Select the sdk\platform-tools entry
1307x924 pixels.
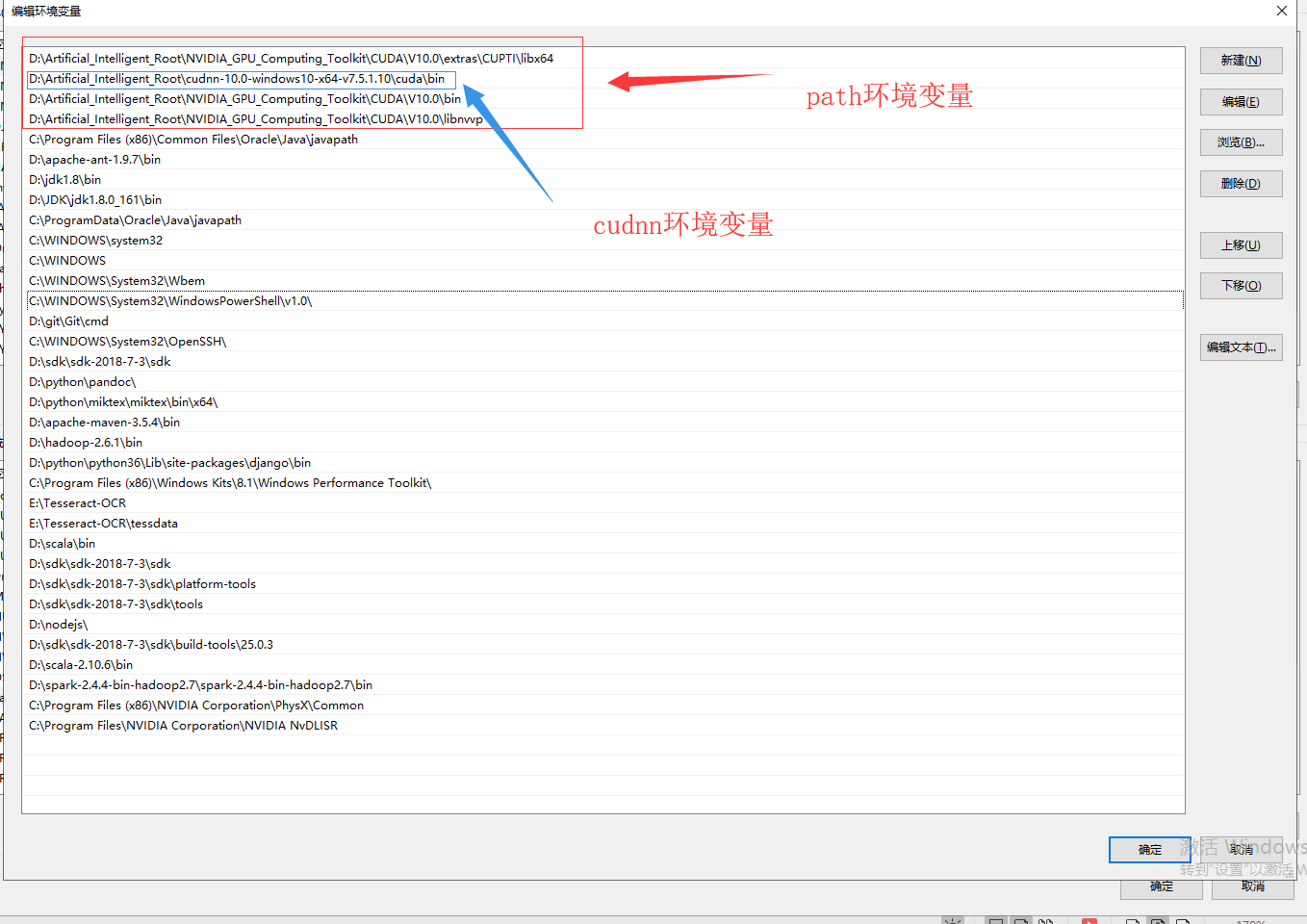click(603, 584)
